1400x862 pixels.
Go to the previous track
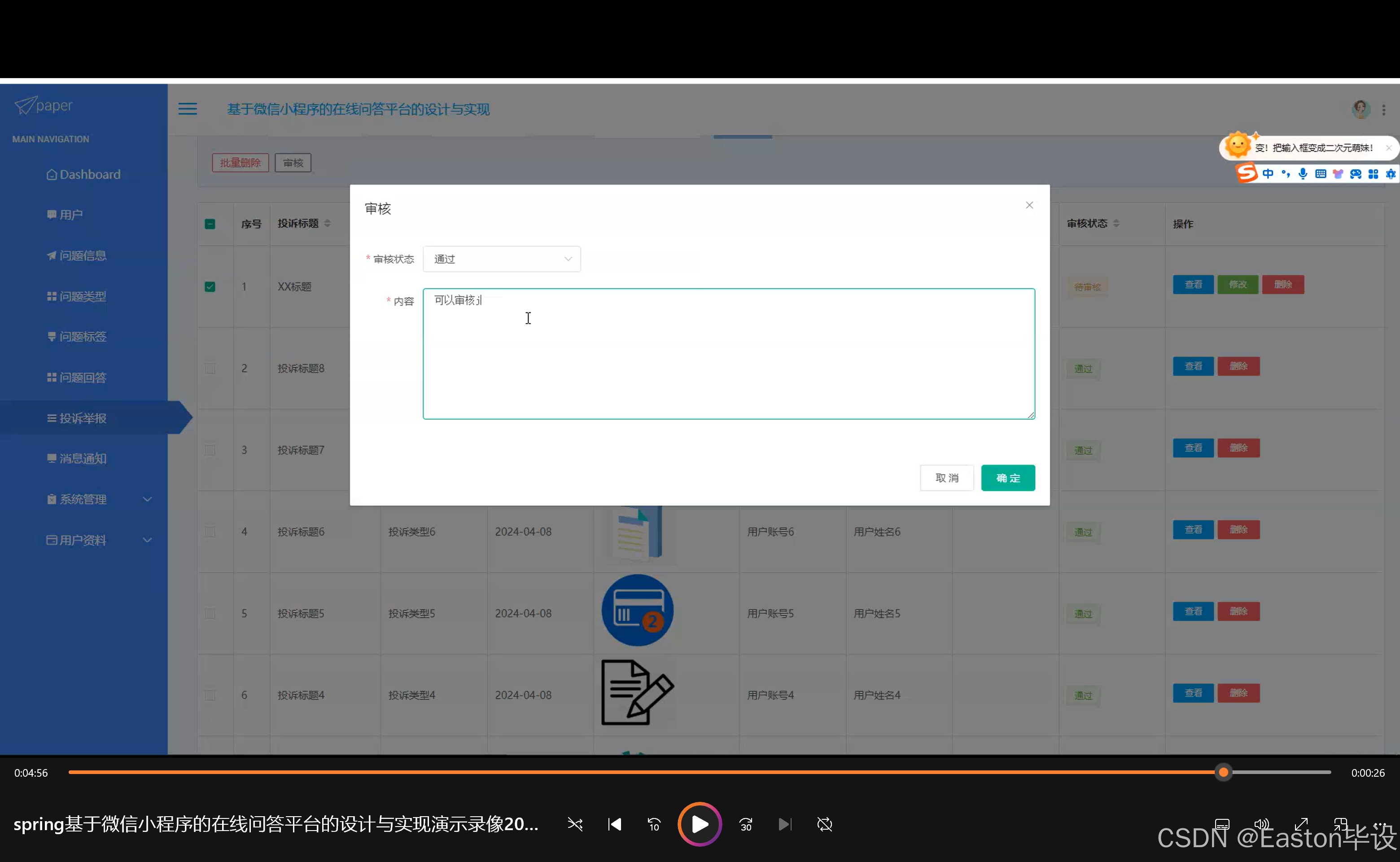614,824
